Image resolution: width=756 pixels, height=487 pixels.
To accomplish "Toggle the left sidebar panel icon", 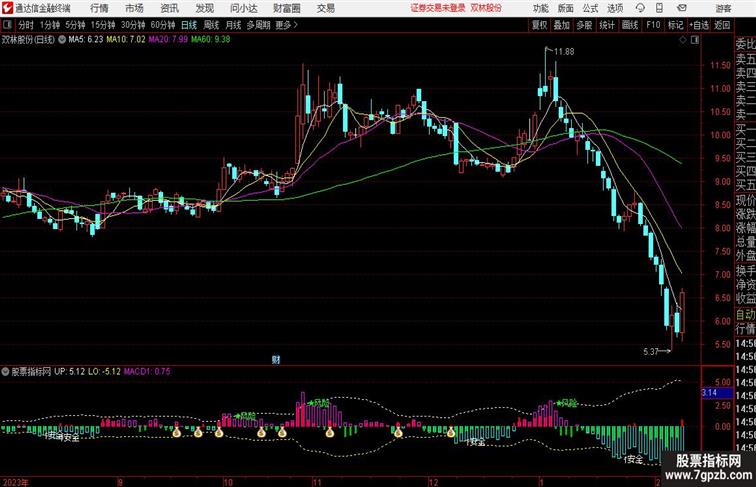I will tap(7, 25).
